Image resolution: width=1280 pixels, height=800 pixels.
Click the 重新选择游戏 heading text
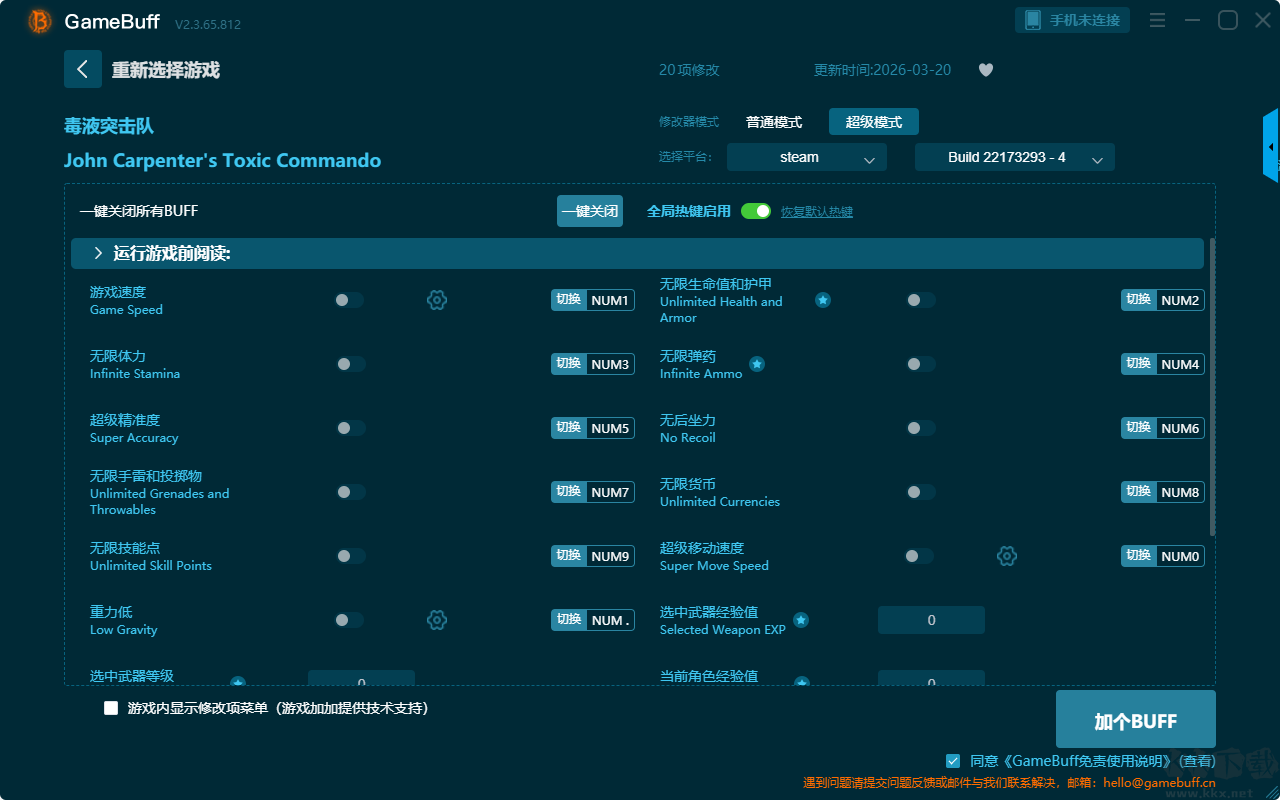(166, 70)
